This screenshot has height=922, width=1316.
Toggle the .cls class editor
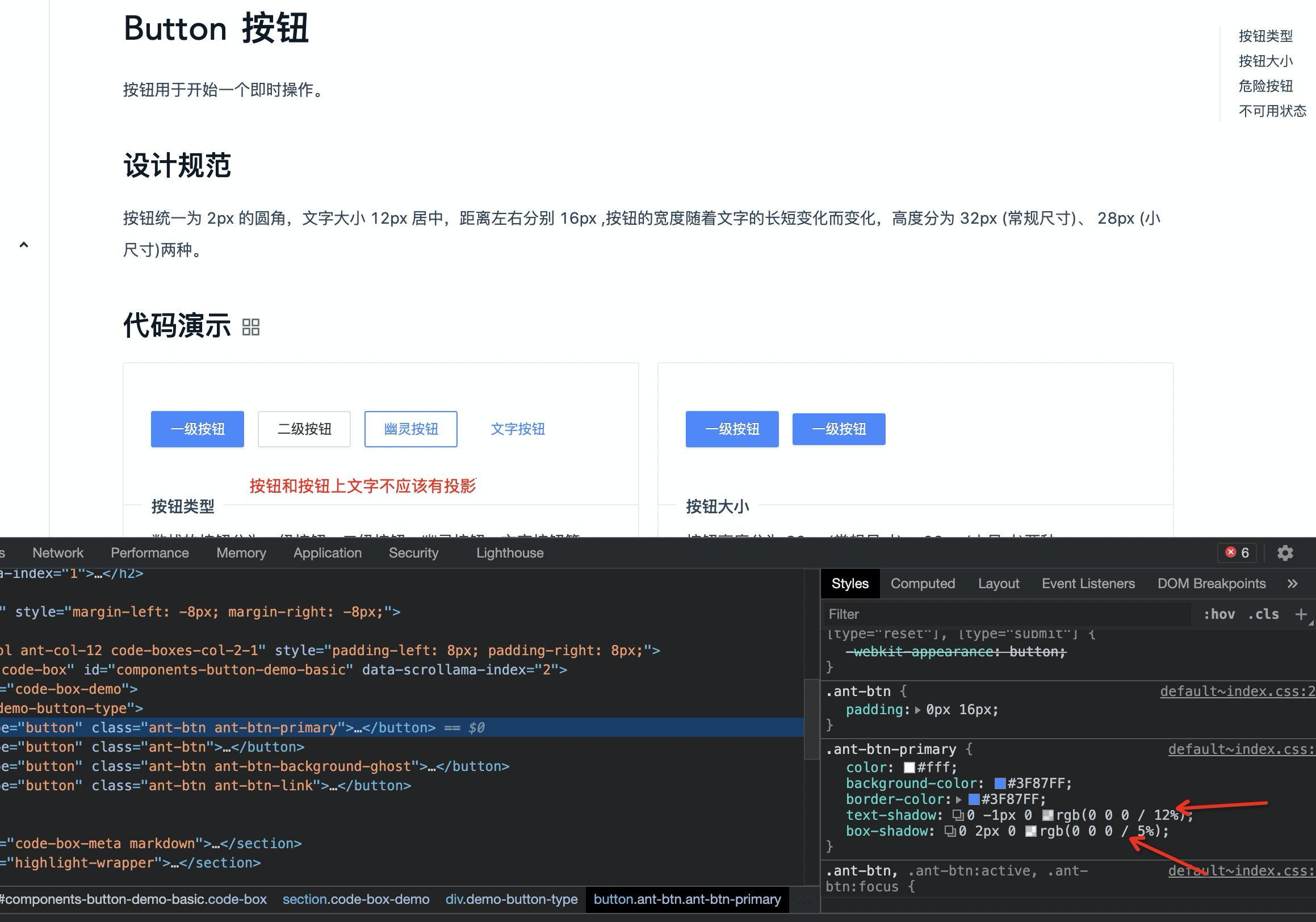[x=1263, y=614]
